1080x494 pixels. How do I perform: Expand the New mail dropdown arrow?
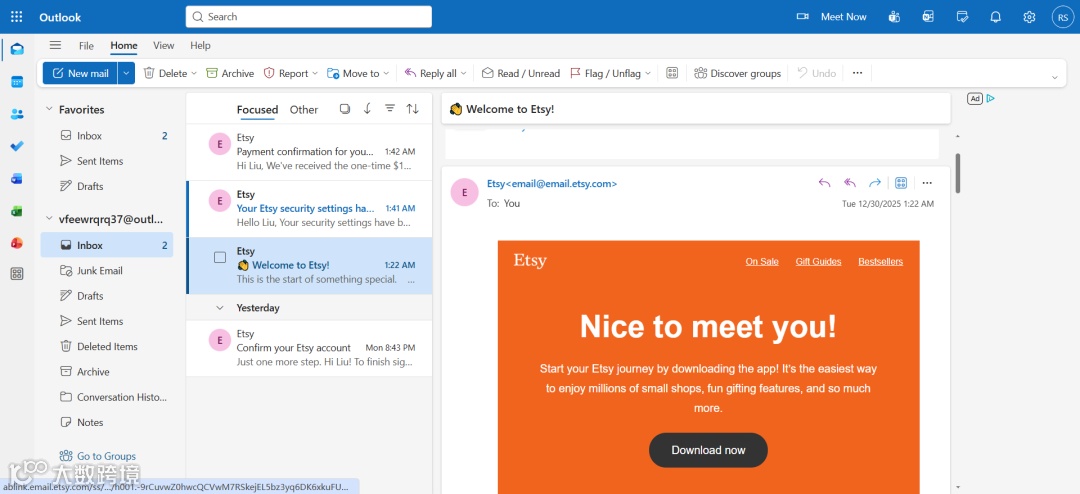126,73
